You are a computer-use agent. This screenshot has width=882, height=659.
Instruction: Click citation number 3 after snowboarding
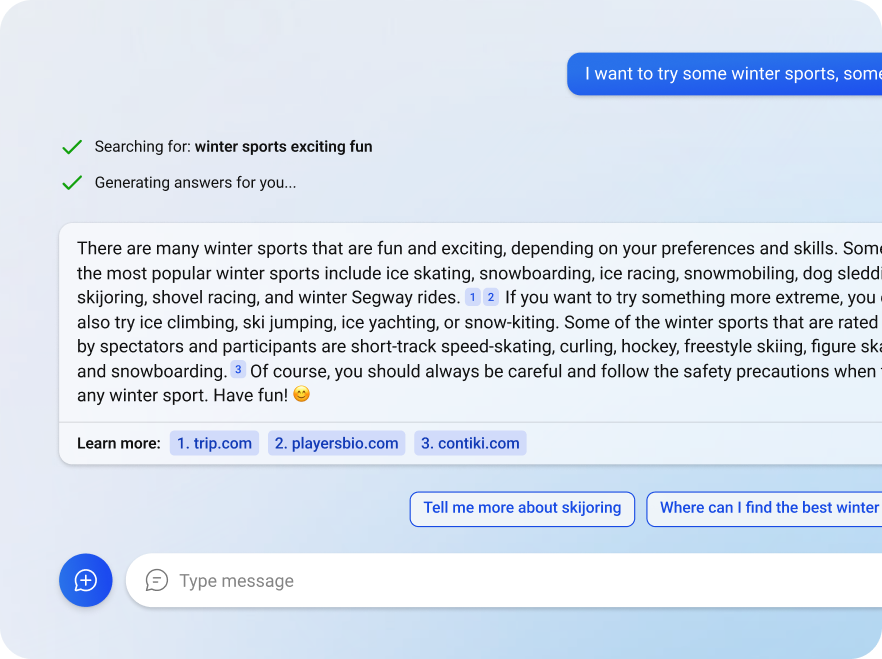click(238, 369)
